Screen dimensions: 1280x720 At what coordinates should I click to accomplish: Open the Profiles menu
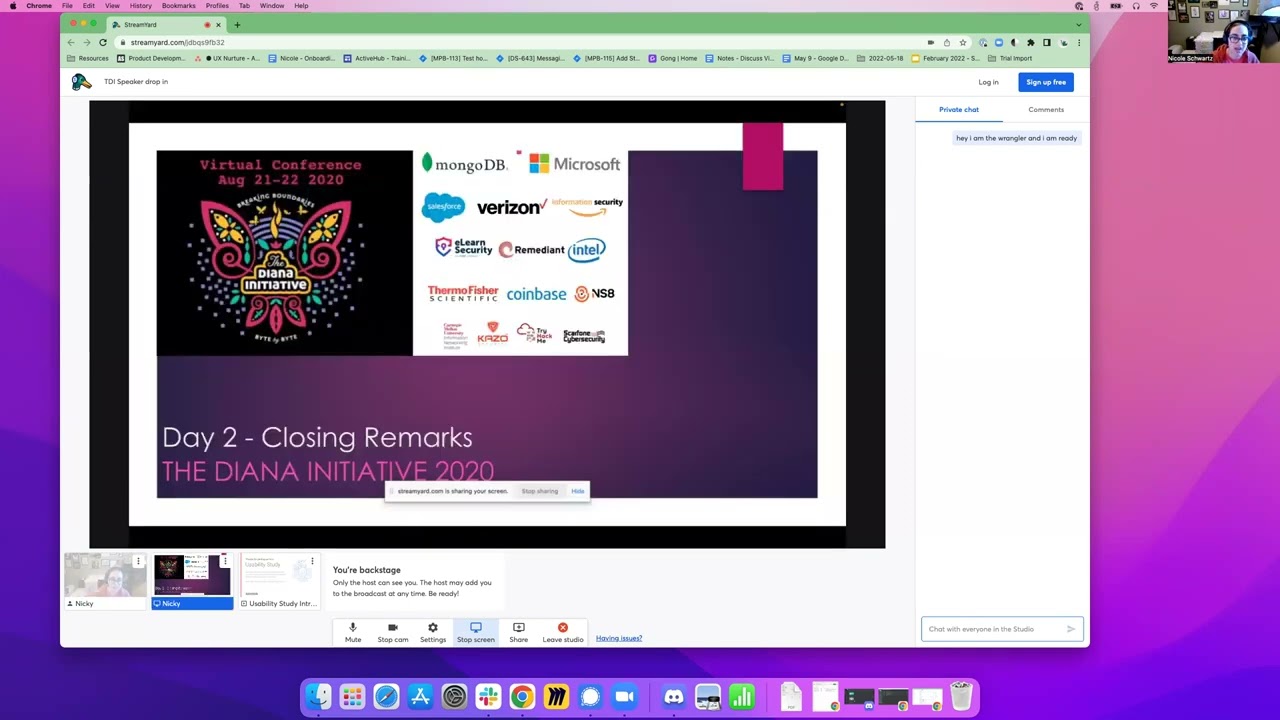click(x=217, y=6)
